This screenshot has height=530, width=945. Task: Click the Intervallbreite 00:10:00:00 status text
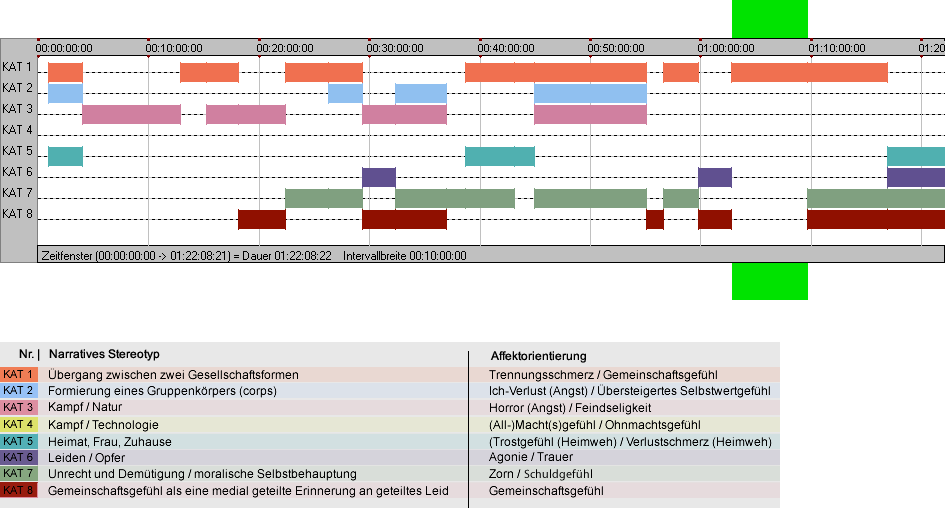point(404,256)
